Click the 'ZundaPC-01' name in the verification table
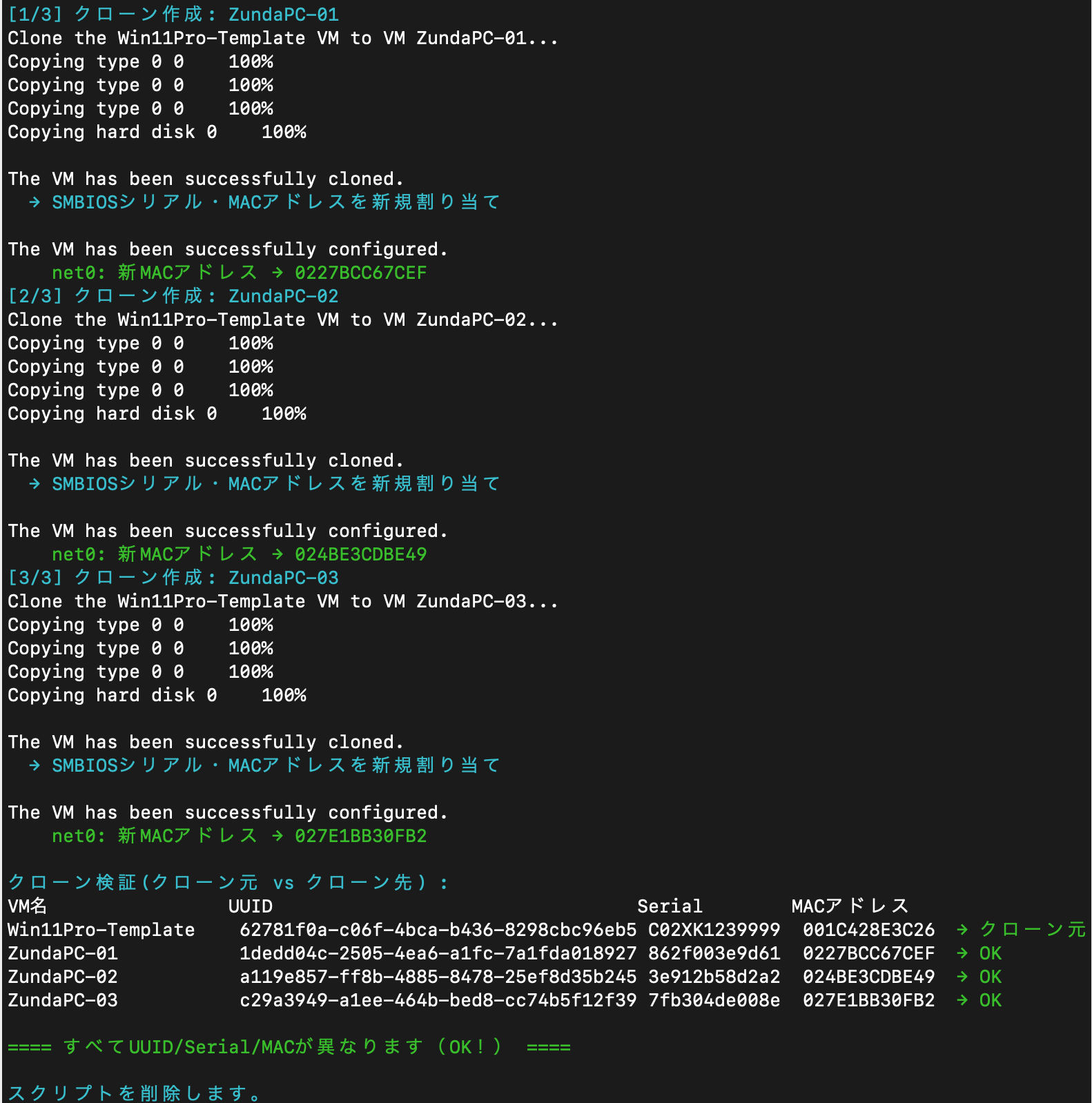The height and width of the screenshot is (1103, 1092). (x=63, y=953)
